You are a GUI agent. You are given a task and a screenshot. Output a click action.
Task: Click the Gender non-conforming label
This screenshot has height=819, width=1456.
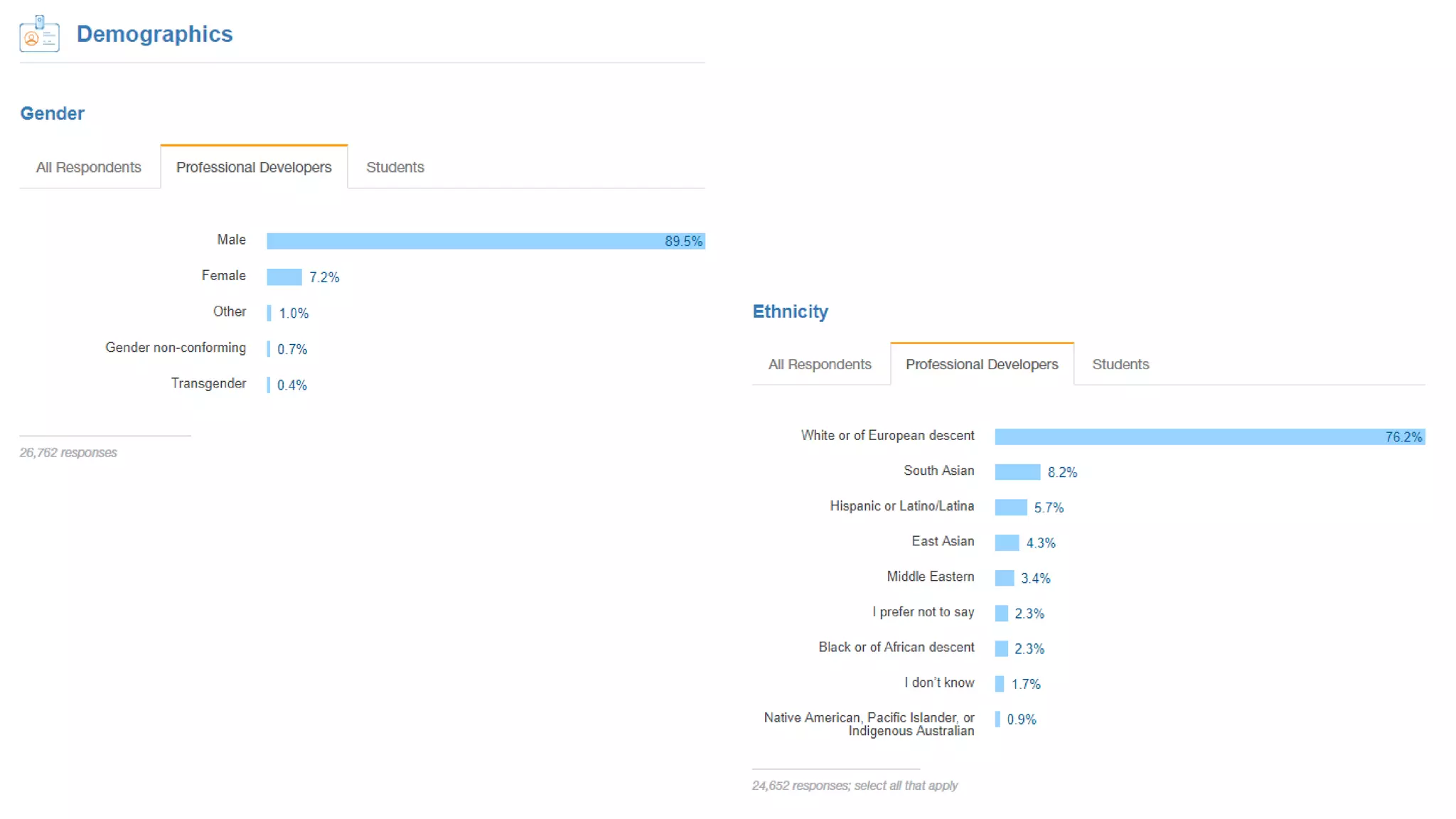coord(176,348)
